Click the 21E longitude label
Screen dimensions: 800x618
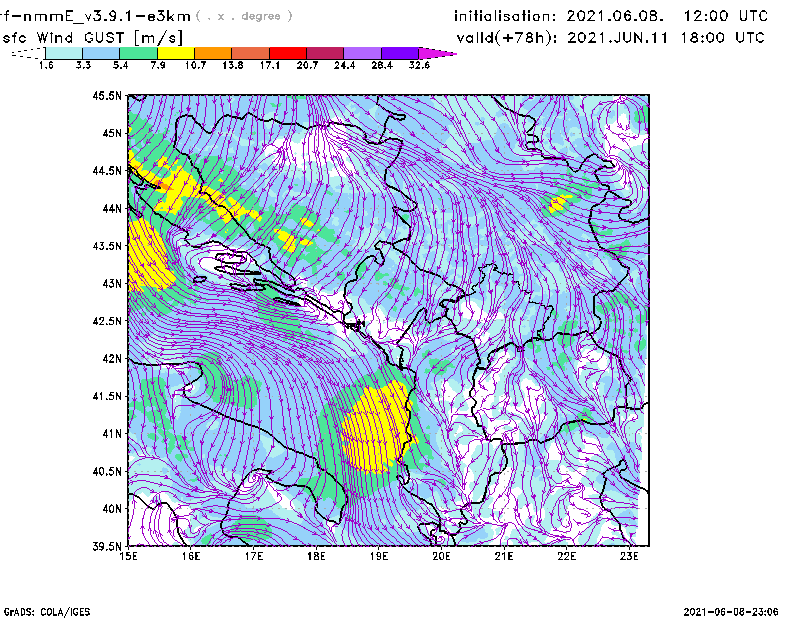504,556
